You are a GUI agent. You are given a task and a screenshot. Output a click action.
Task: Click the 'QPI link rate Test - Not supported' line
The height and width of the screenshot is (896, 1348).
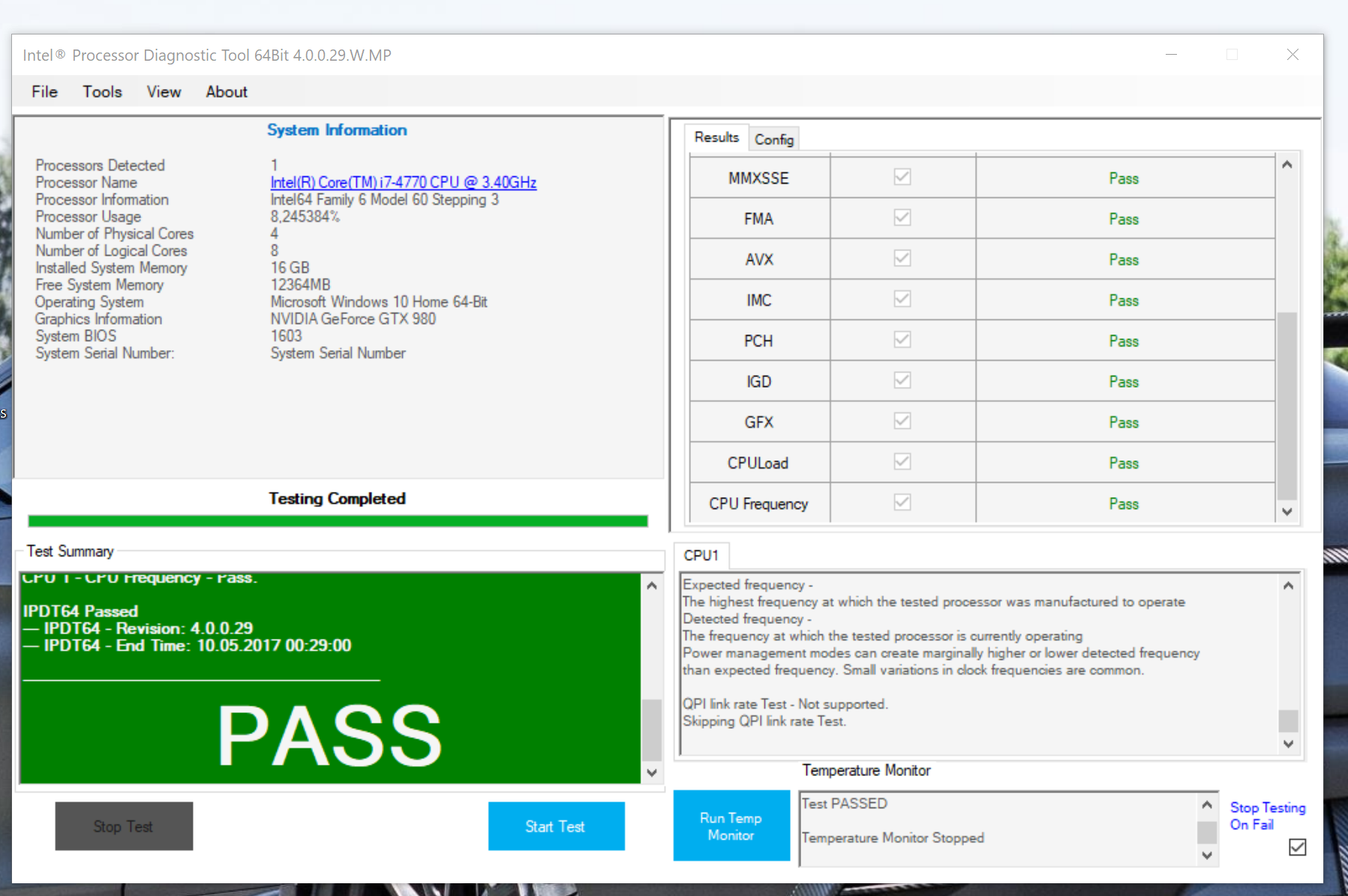click(x=785, y=704)
